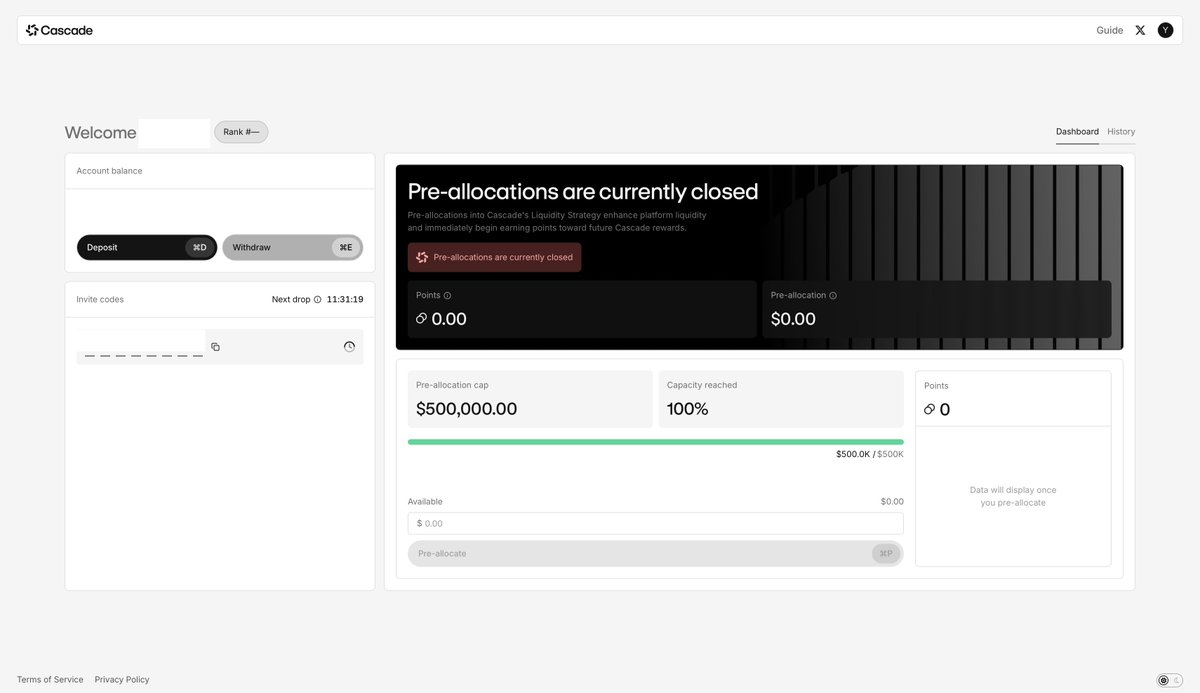Click the Rank # badge
Screen dimensions: 1200x693
[241, 132]
